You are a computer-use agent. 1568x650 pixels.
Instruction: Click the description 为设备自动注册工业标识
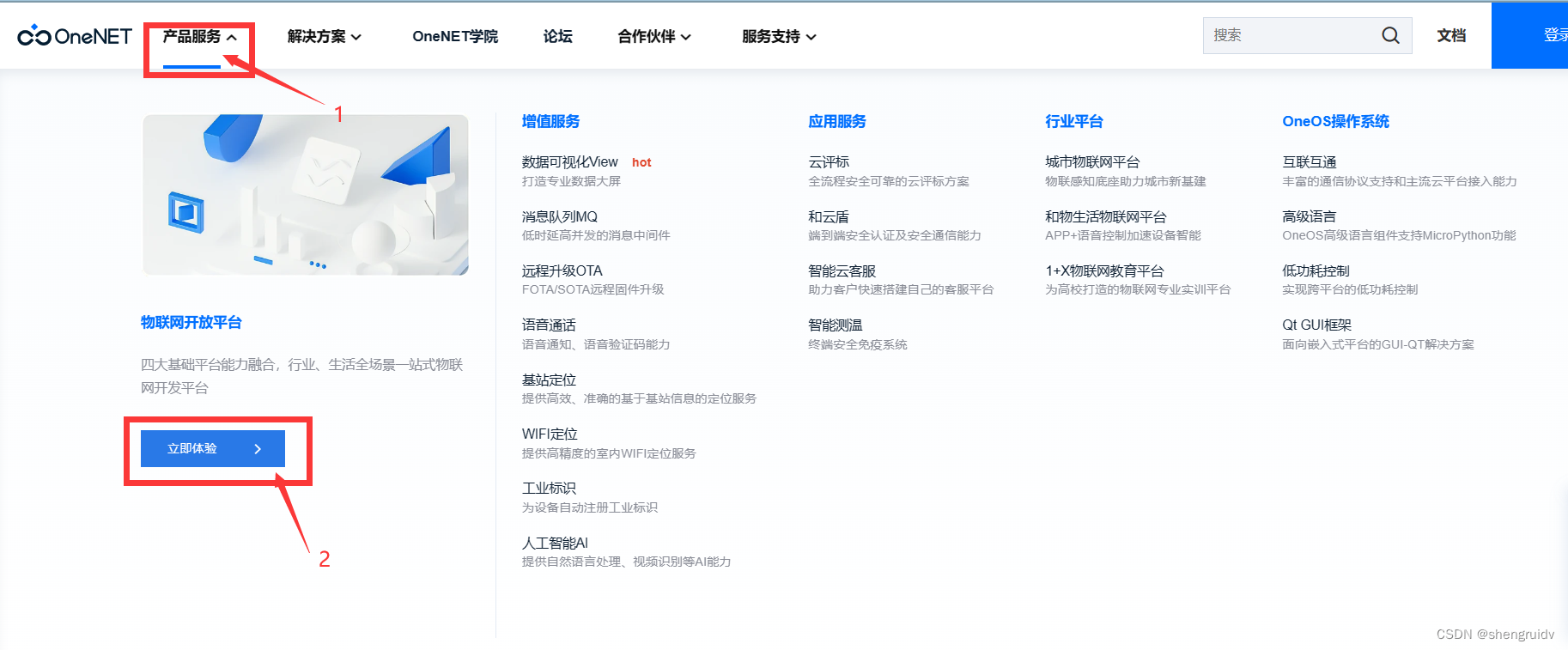[x=590, y=507]
